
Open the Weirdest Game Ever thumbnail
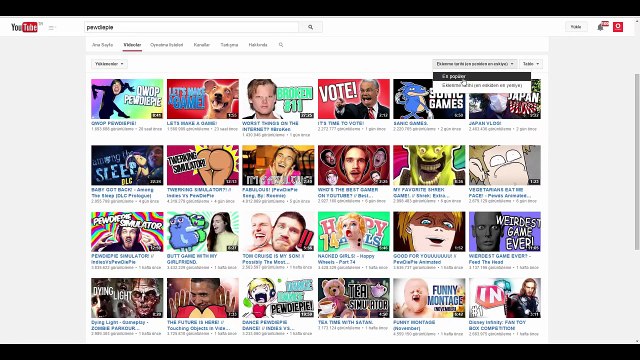505,231
